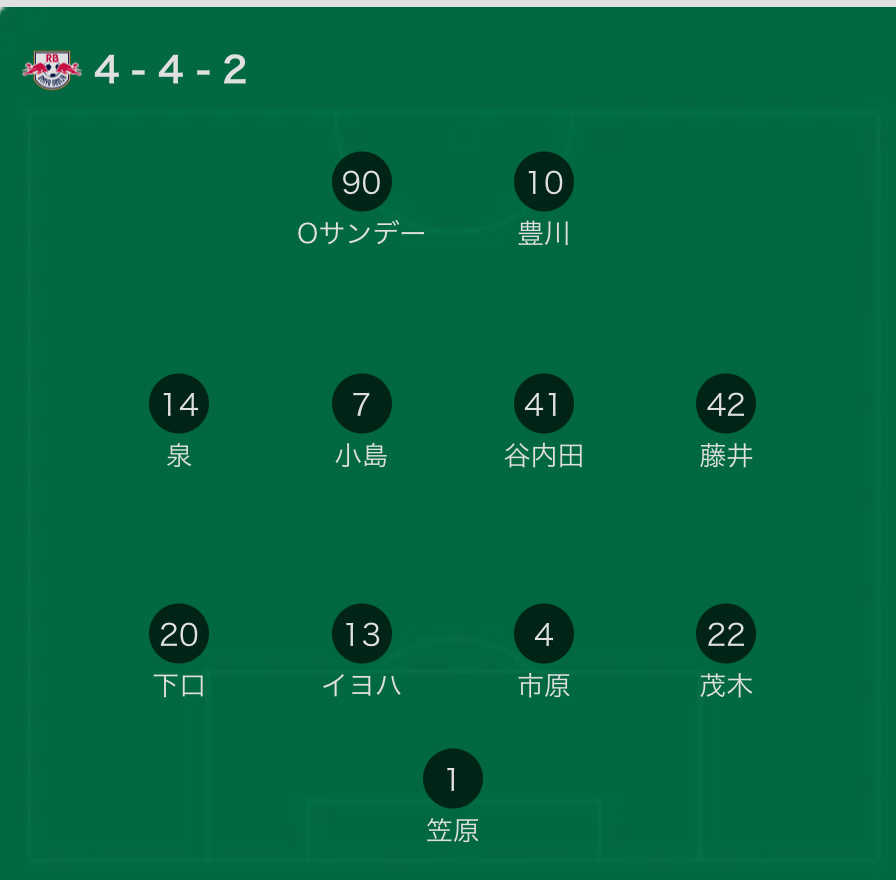
Task: Select player number 10 circle
Action: click(544, 182)
